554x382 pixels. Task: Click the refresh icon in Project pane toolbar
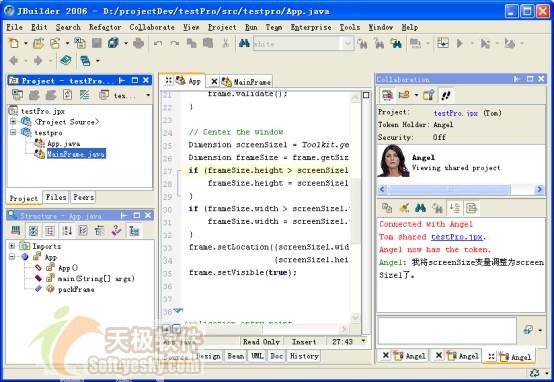click(x=67, y=95)
